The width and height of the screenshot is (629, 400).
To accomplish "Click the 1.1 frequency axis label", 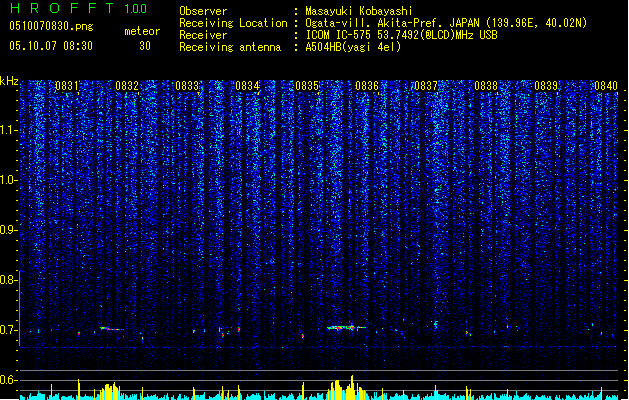I will [x=9, y=130].
